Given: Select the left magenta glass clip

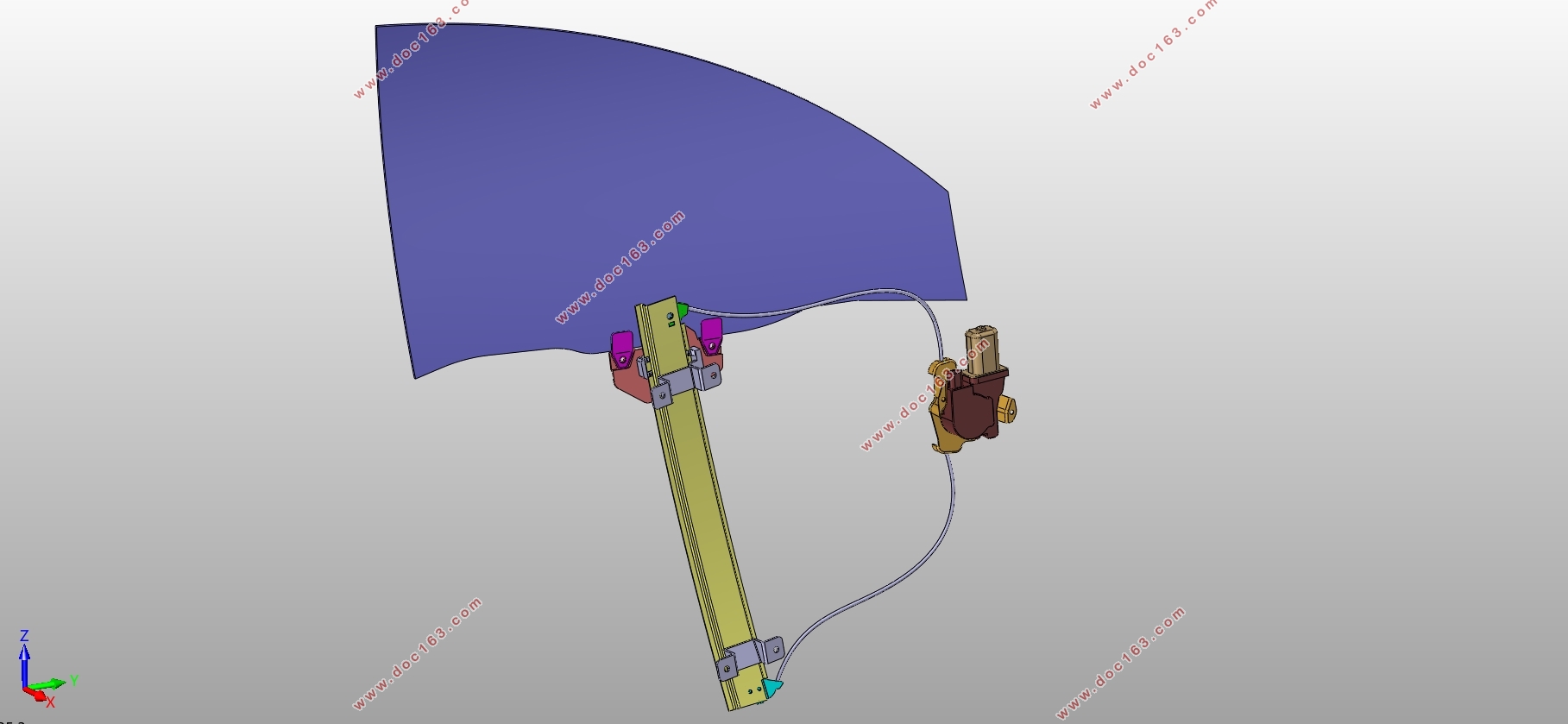Looking at the screenshot, I should [620, 348].
